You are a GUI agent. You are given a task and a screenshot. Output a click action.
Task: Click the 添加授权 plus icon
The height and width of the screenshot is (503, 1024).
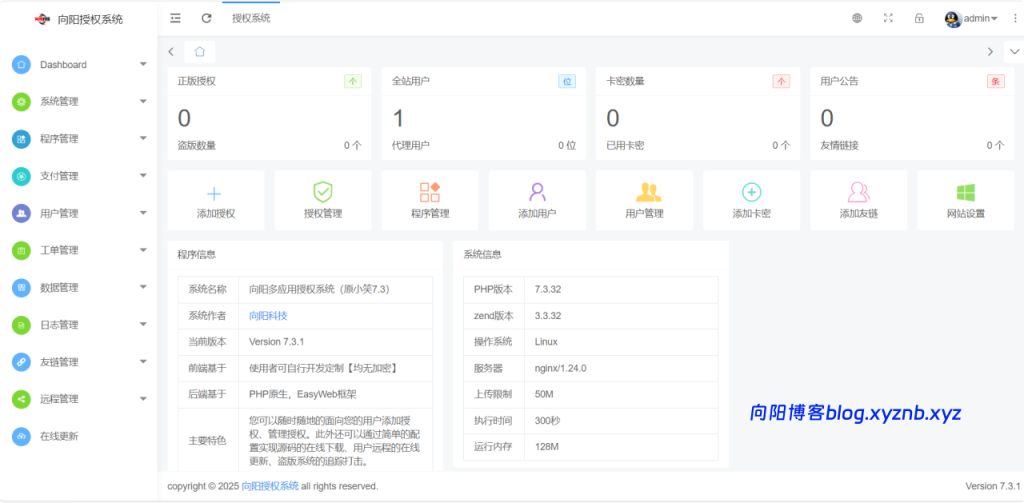(215, 193)
